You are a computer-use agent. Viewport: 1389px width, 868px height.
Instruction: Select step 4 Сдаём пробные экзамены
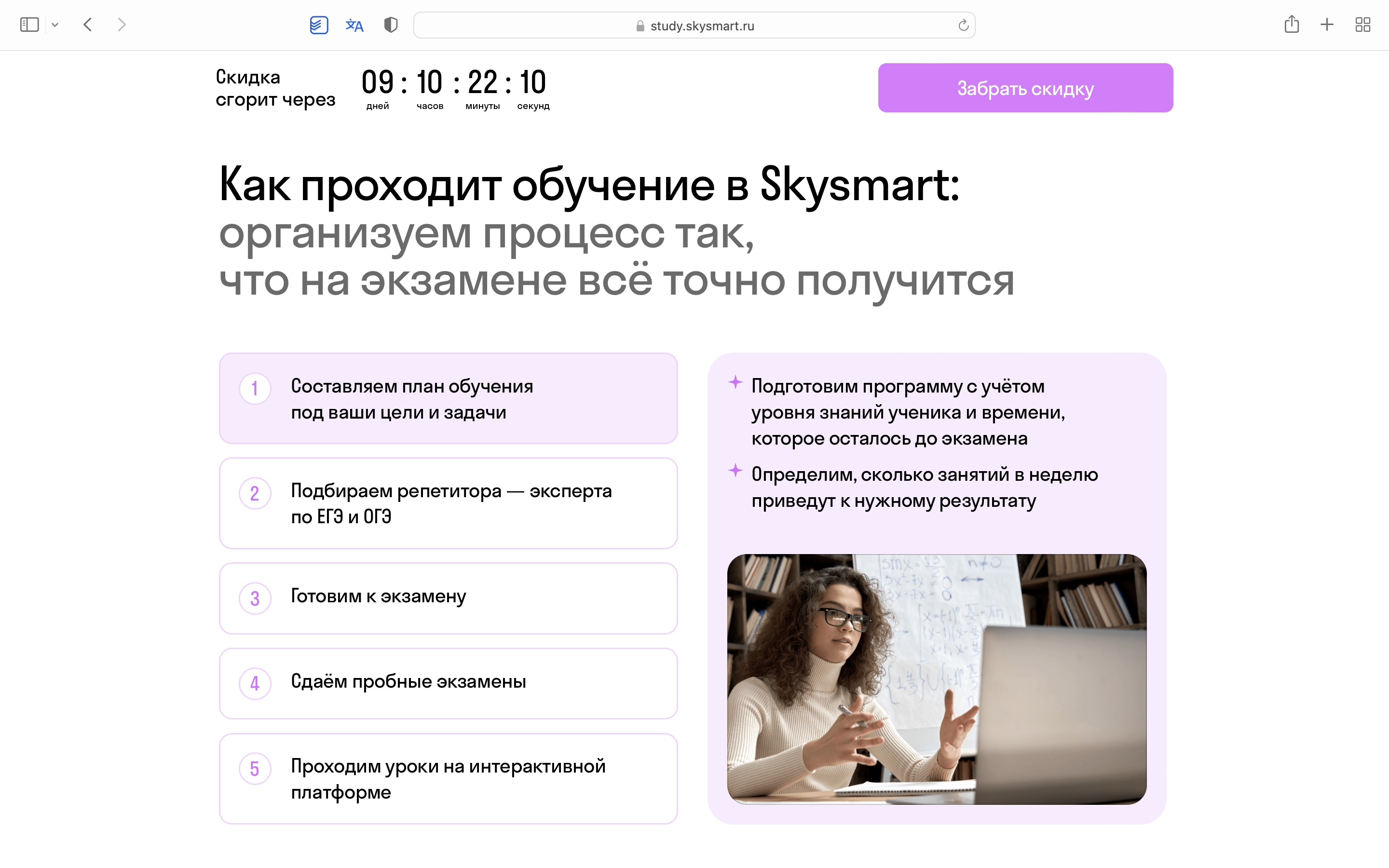pyautogui.click(x=448, y=683)
